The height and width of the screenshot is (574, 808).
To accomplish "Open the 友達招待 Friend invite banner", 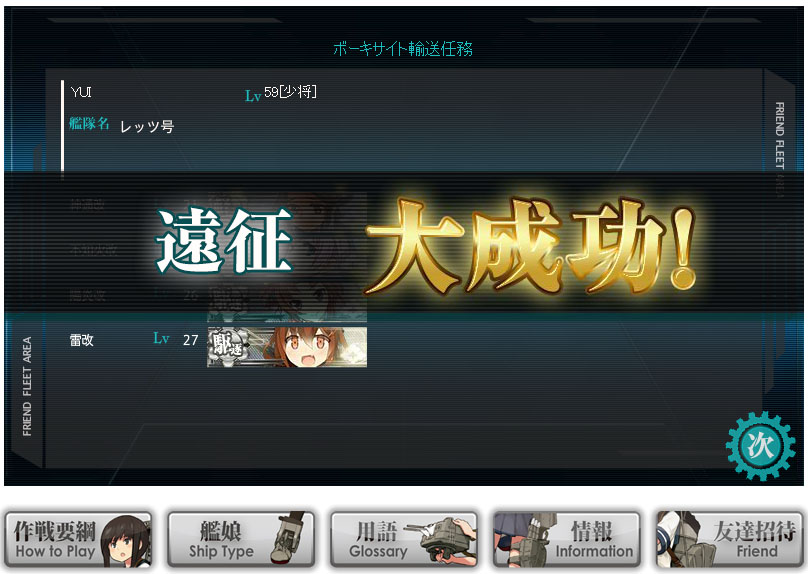I will pos(729,539).
